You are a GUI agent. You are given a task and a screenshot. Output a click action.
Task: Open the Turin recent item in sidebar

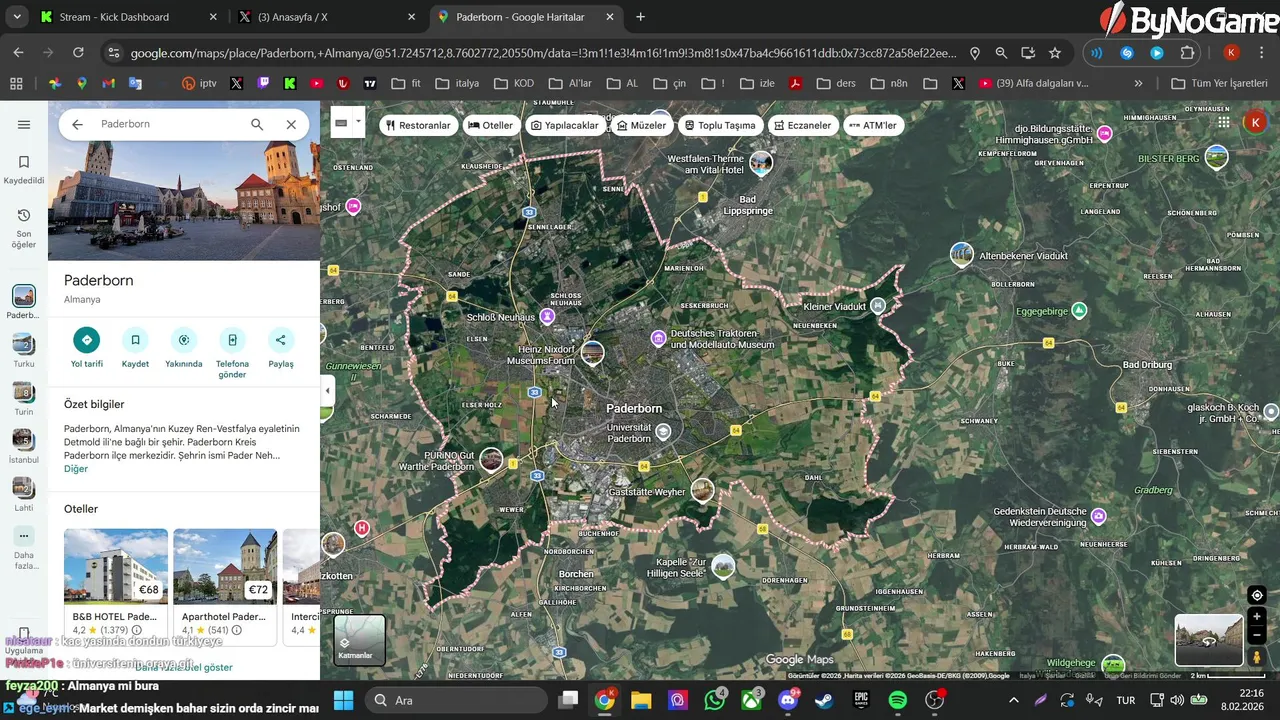point(24,398)
